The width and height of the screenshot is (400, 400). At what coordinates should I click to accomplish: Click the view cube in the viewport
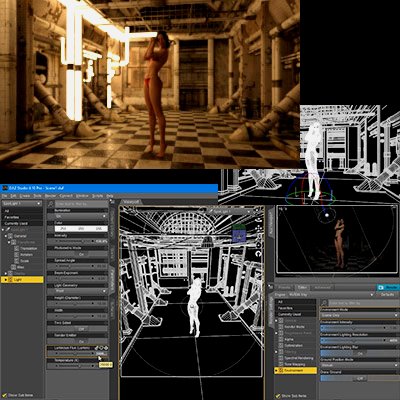tap(239, 233)
